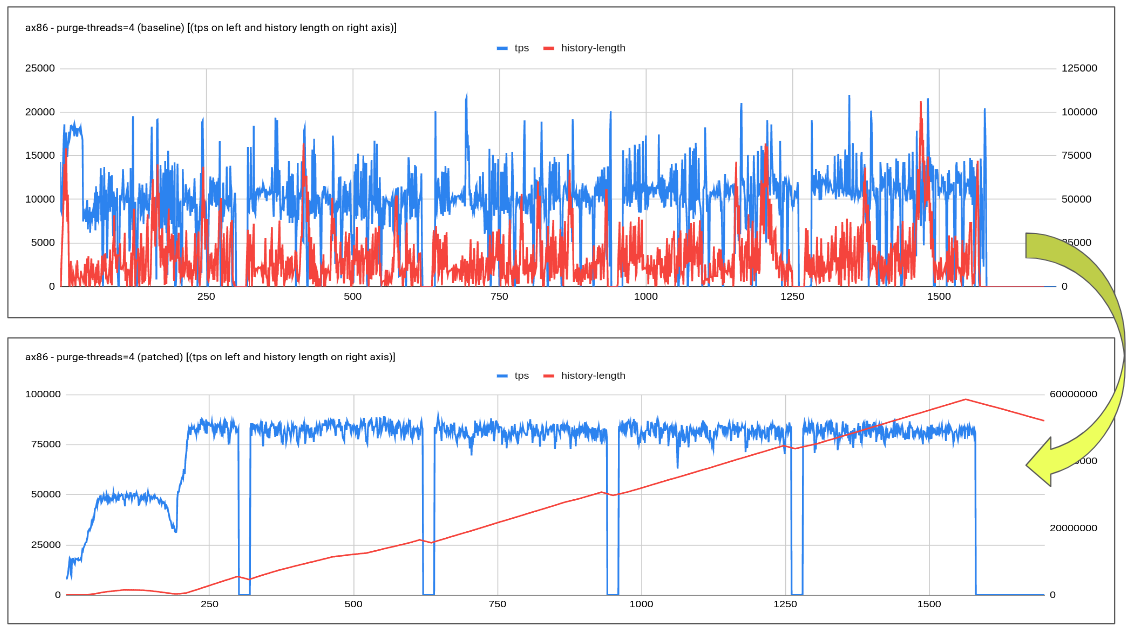Click the blue tps legend swatch in patched chart

[x=502, y=376]
